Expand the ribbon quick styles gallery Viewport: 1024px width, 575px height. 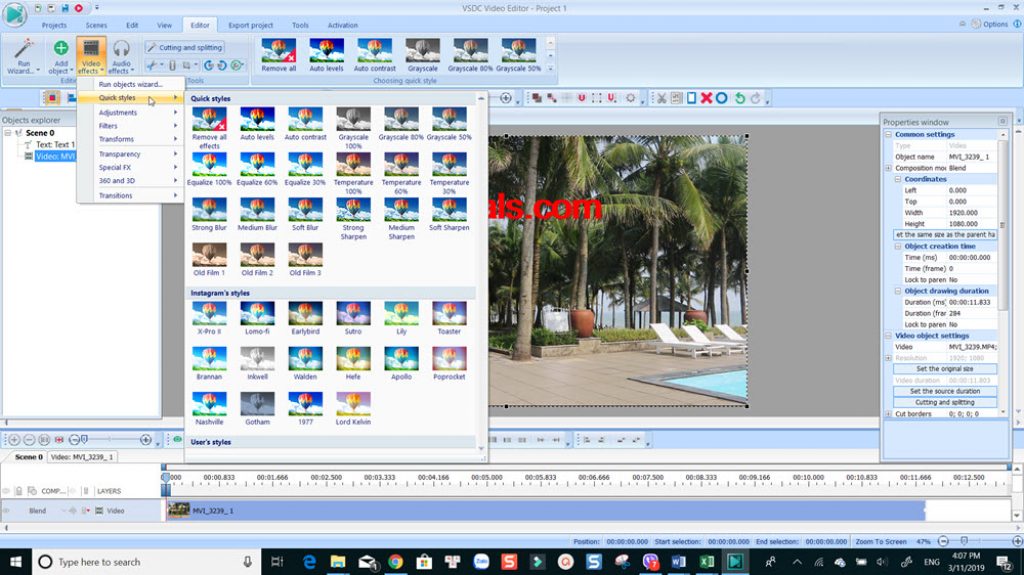550,69
